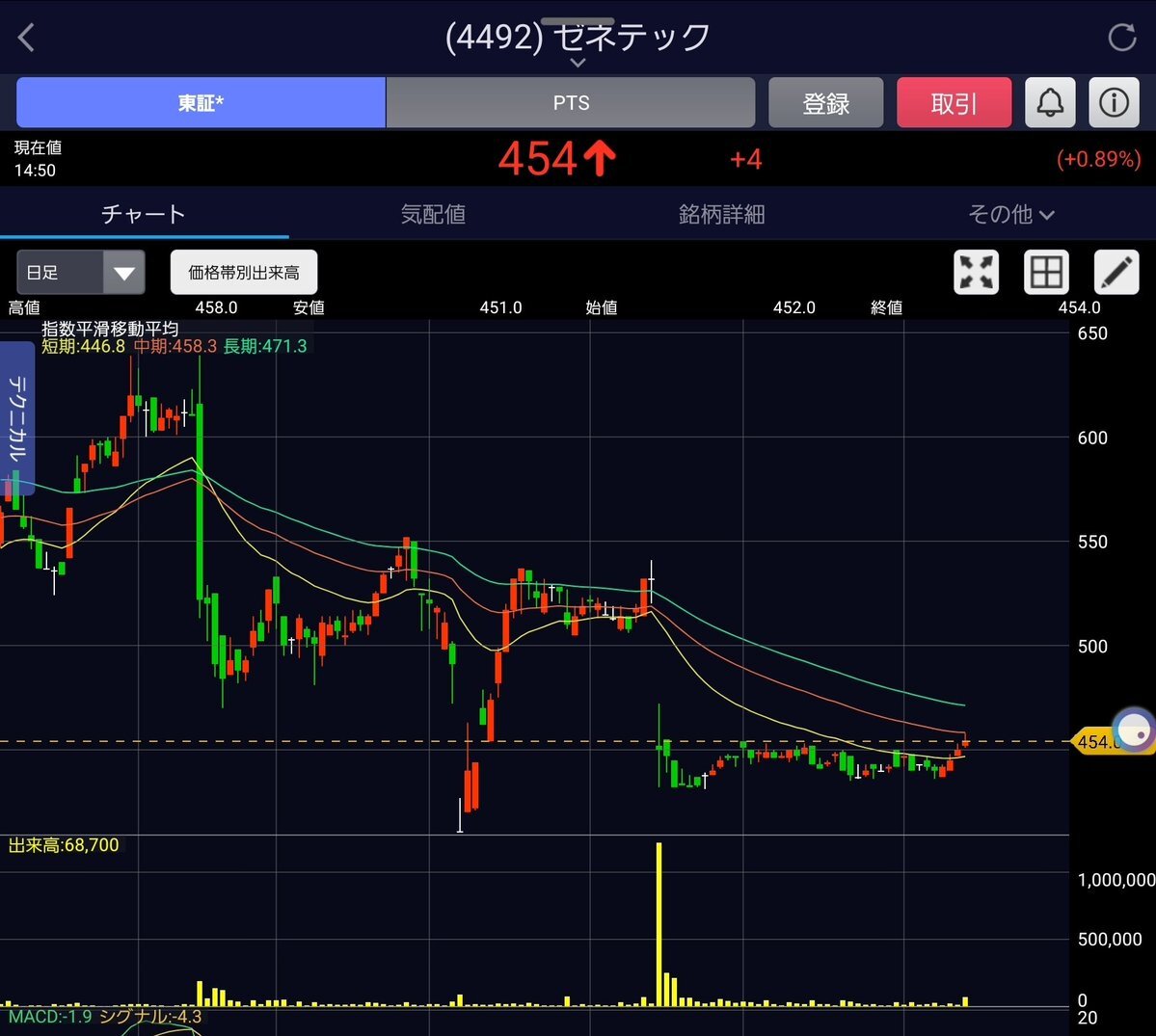Tap the +4 price change value
Viewport: 1156px width, 1036px height.
(x=746, y=159)
